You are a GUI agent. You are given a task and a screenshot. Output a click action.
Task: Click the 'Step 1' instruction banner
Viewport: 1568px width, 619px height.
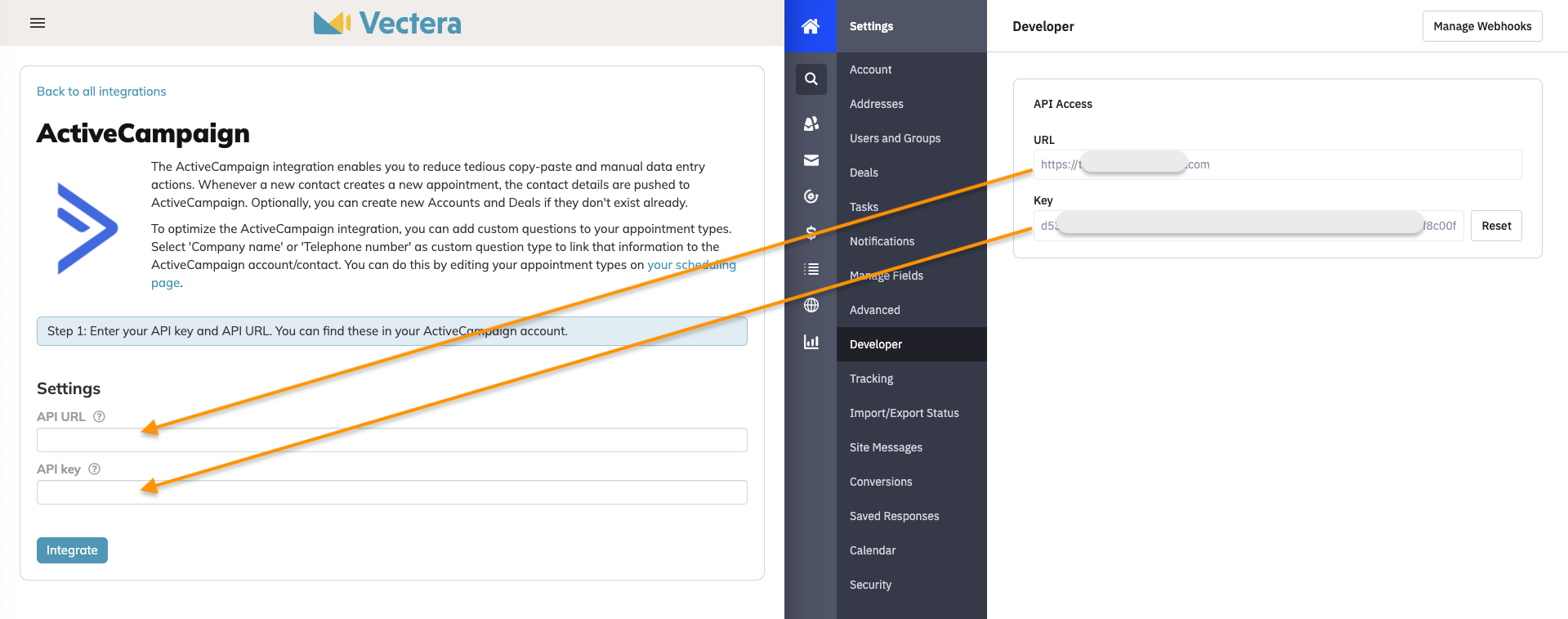point(392,331)
